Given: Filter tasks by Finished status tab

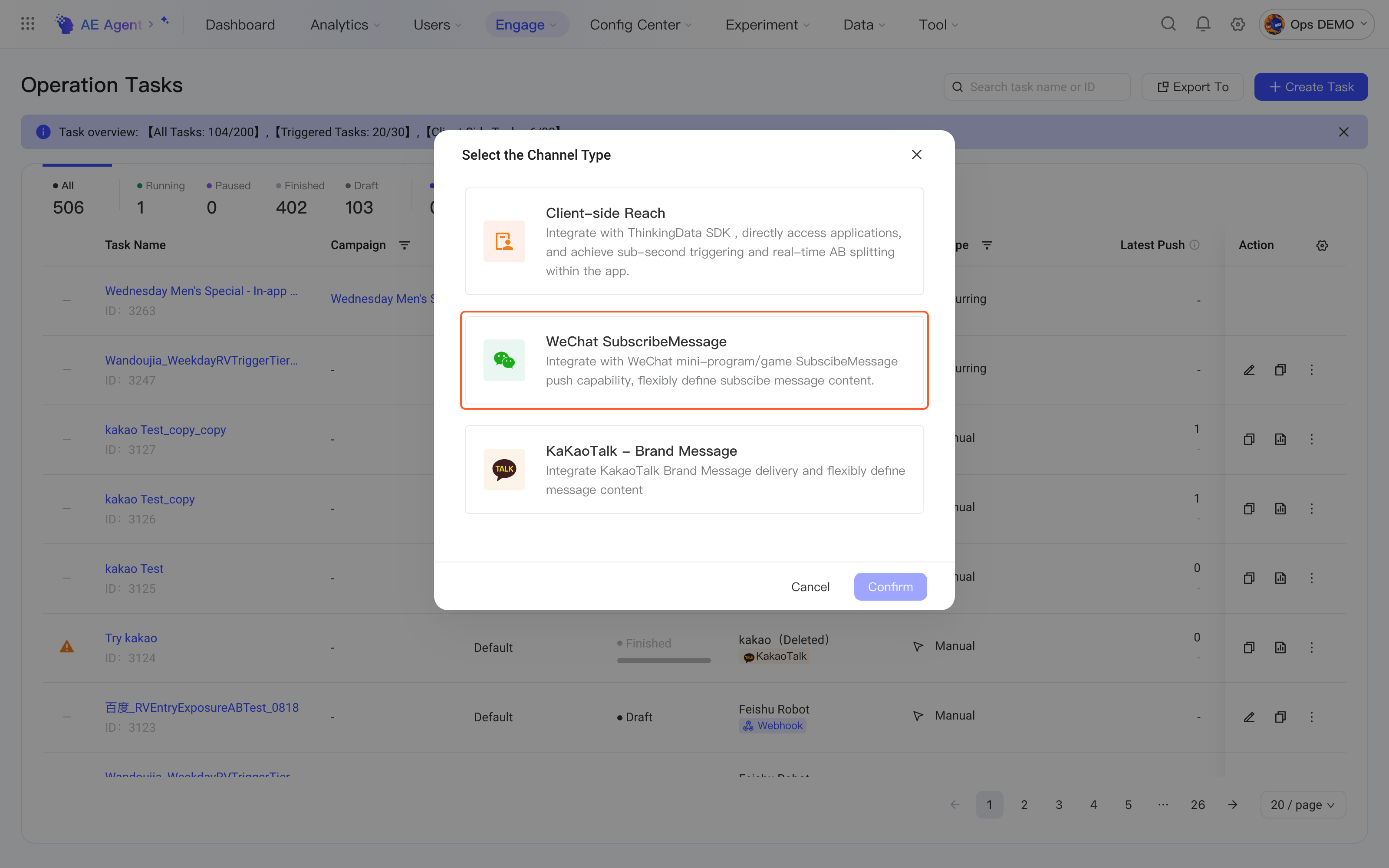Looking at the screenshot, I should point(300,197).
